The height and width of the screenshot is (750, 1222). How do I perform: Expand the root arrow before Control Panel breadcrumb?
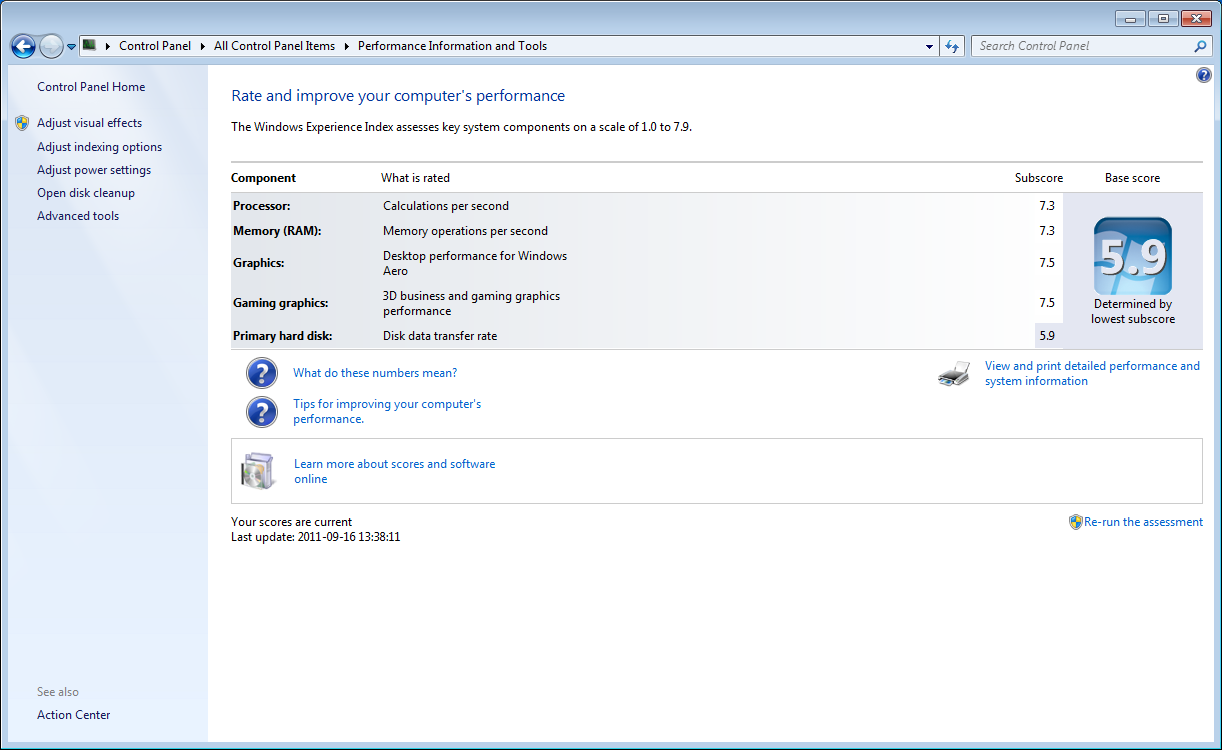tap(107, 46)
